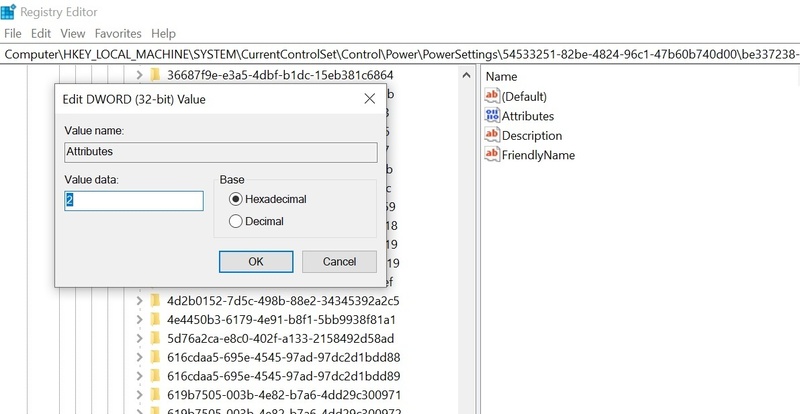Select the Attributes value name
This screenshot has height=414, width=800.
click(x=528, y=116)
